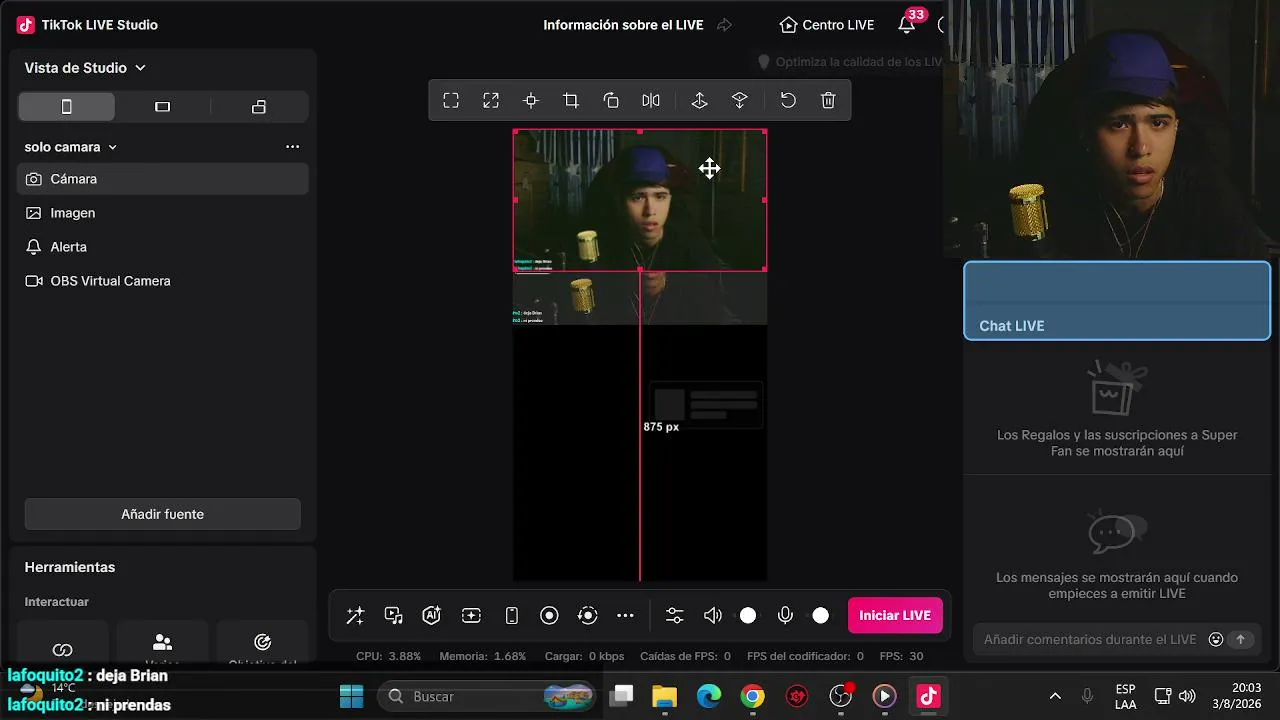This screenshot has height=720, width=1280.
Task: Move the source layer up
Action: coord(700,100)
